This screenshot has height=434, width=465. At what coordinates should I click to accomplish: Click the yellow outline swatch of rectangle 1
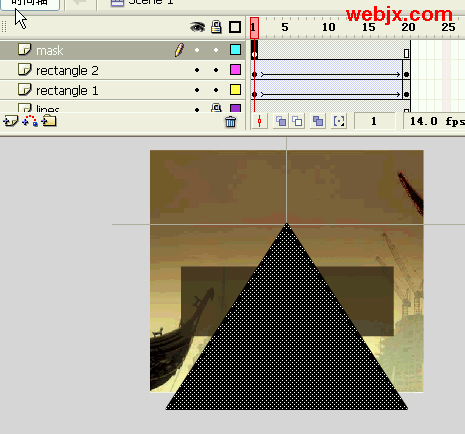click(235, 90)
